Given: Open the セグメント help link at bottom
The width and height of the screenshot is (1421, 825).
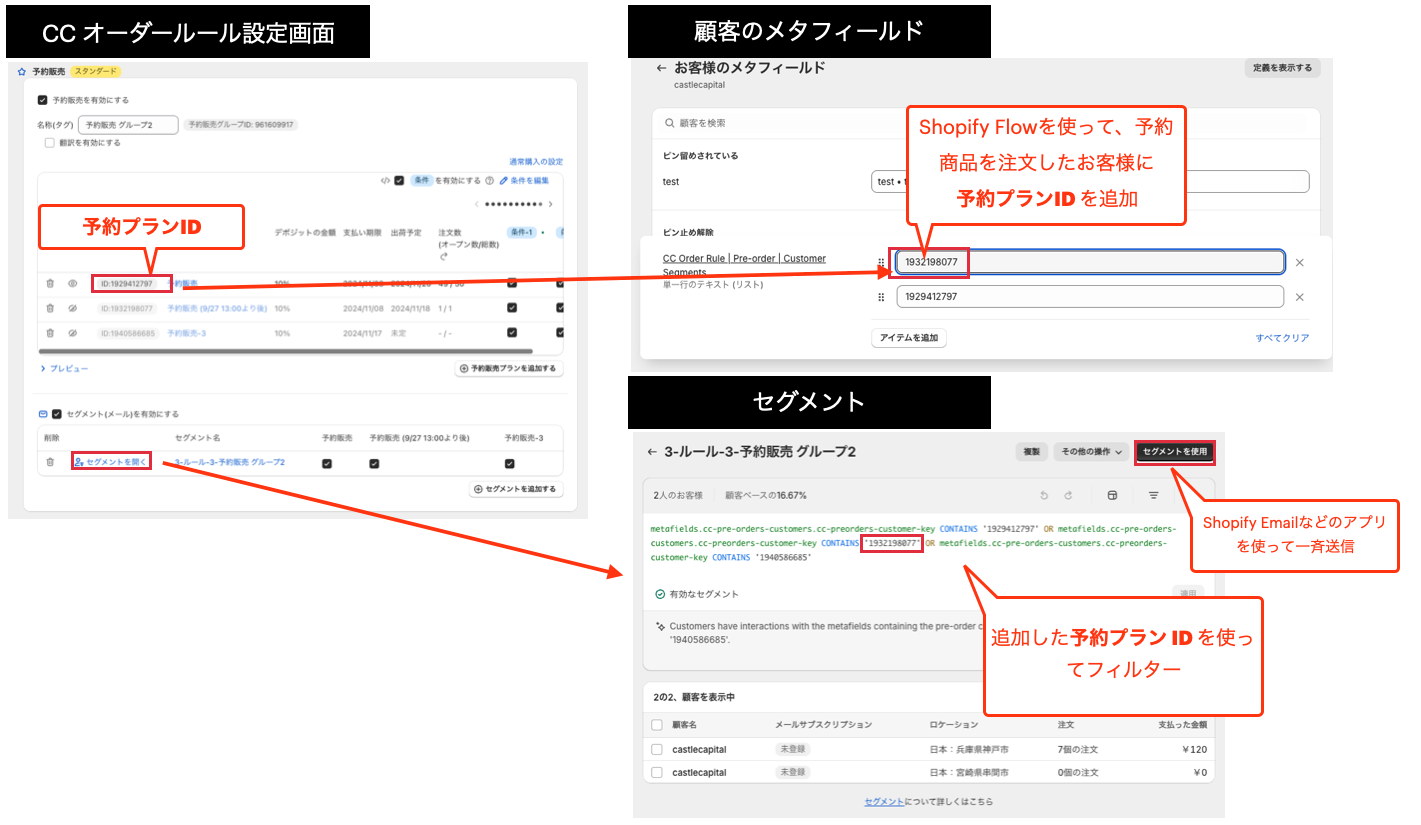Looking at the screenshot, I should 884,802.
